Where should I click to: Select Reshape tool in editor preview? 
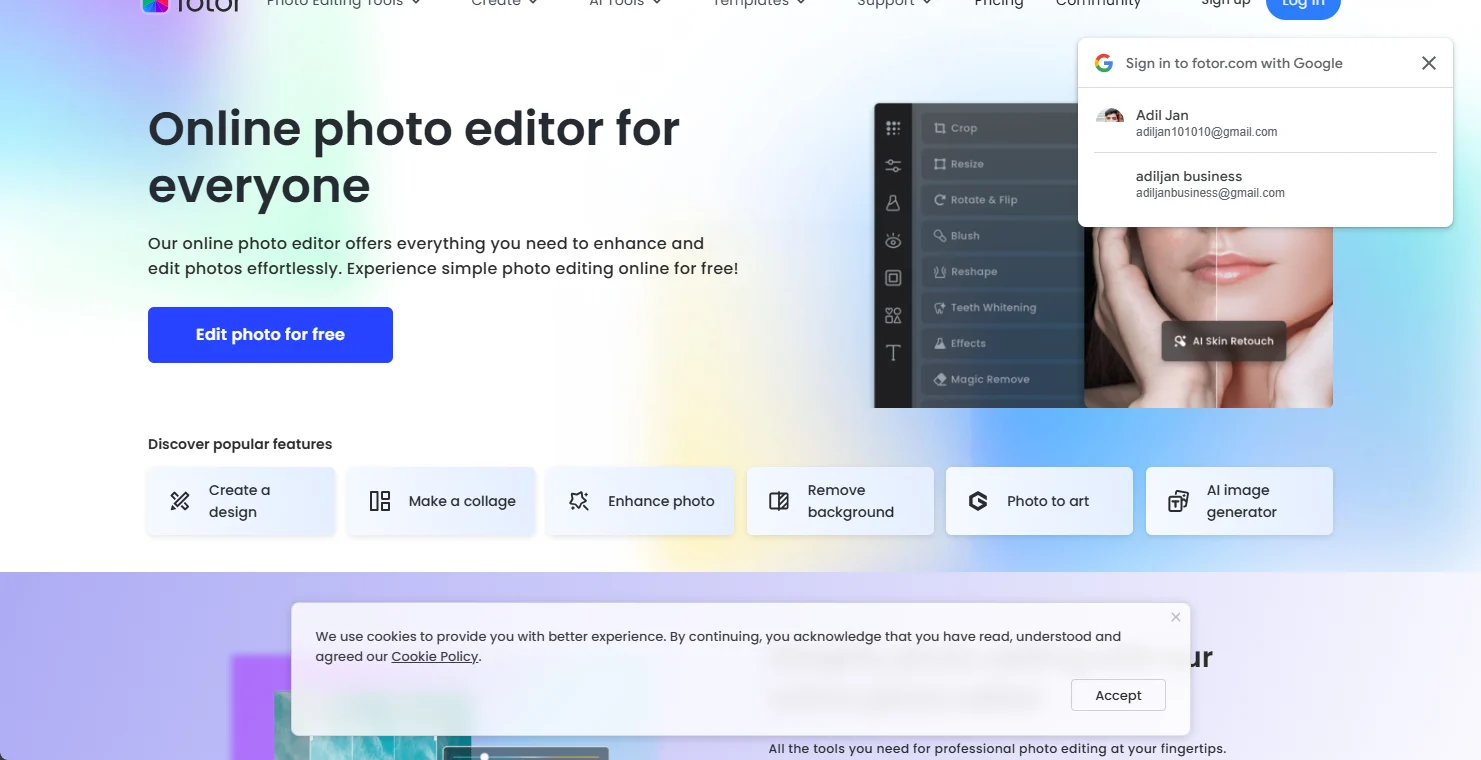click(x=1001, y=272)
